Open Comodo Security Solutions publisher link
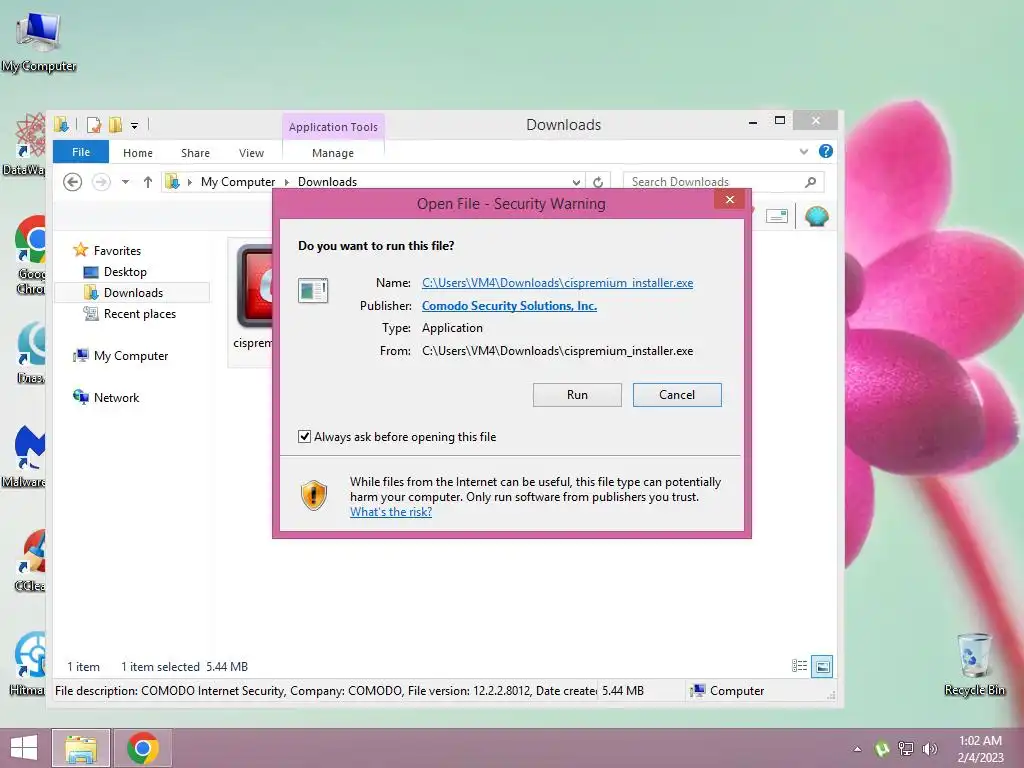 click(x=509, y=306)
